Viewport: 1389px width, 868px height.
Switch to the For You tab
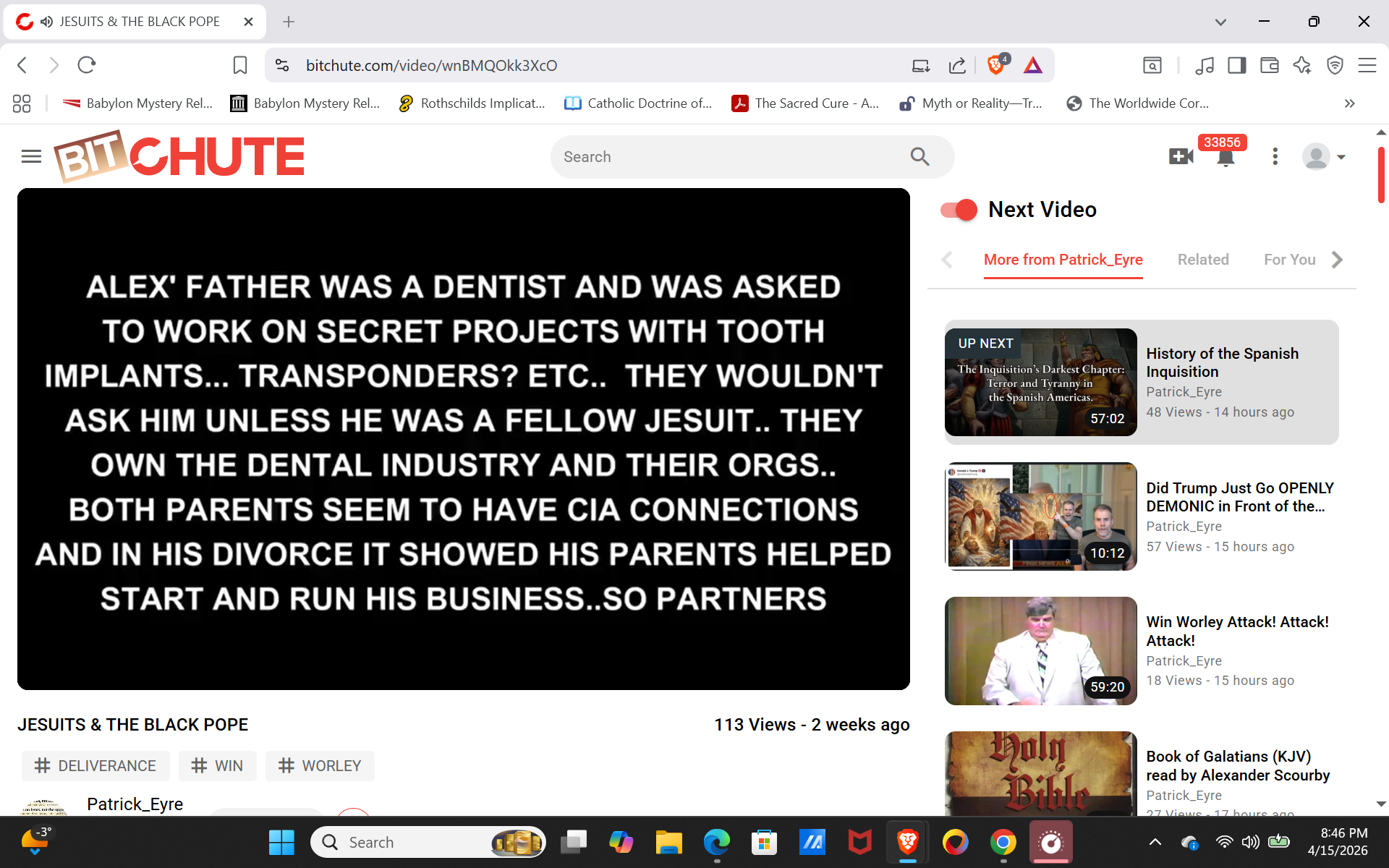[1289, 260]
